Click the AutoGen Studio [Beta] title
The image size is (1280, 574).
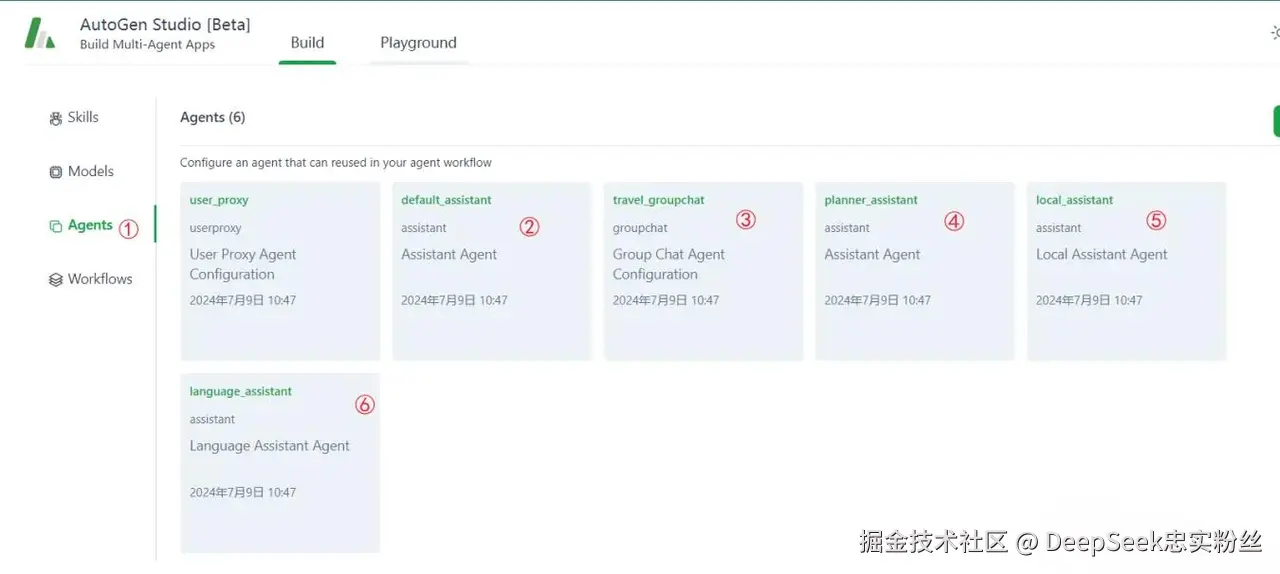pos(165,24)
